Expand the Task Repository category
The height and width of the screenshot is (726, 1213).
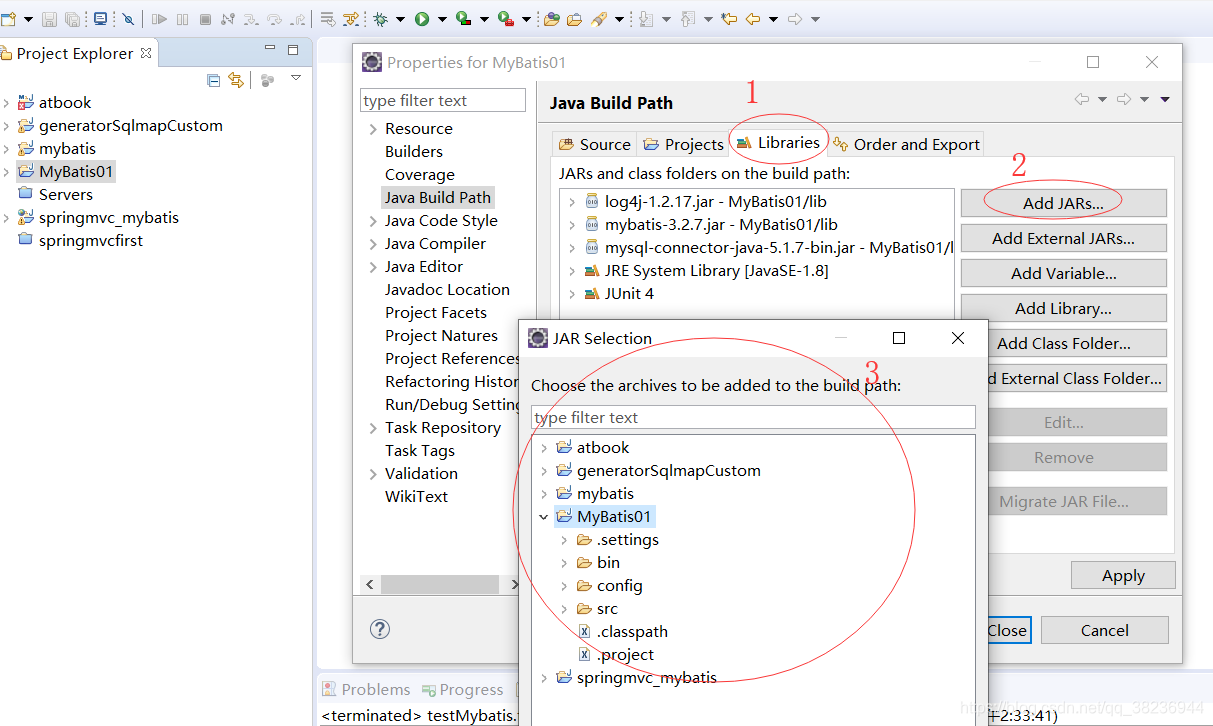coord(373,428)
